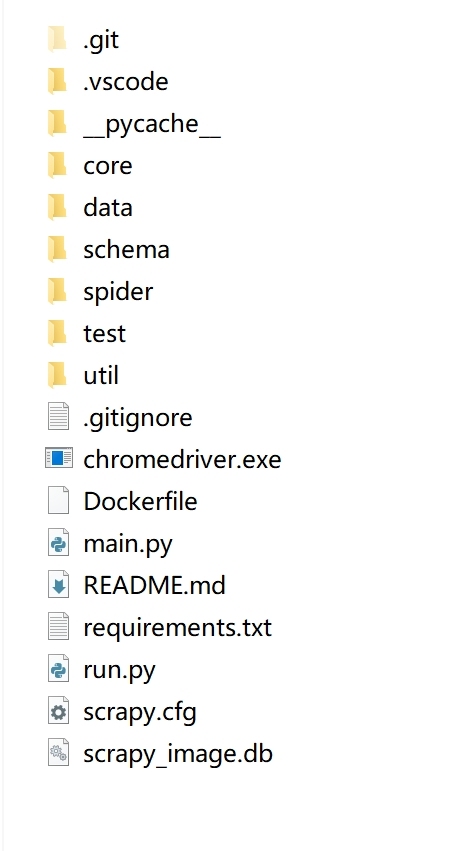Click the Python icon beside run.py
This screenshot has height=851, width=475.
point(59,669)
